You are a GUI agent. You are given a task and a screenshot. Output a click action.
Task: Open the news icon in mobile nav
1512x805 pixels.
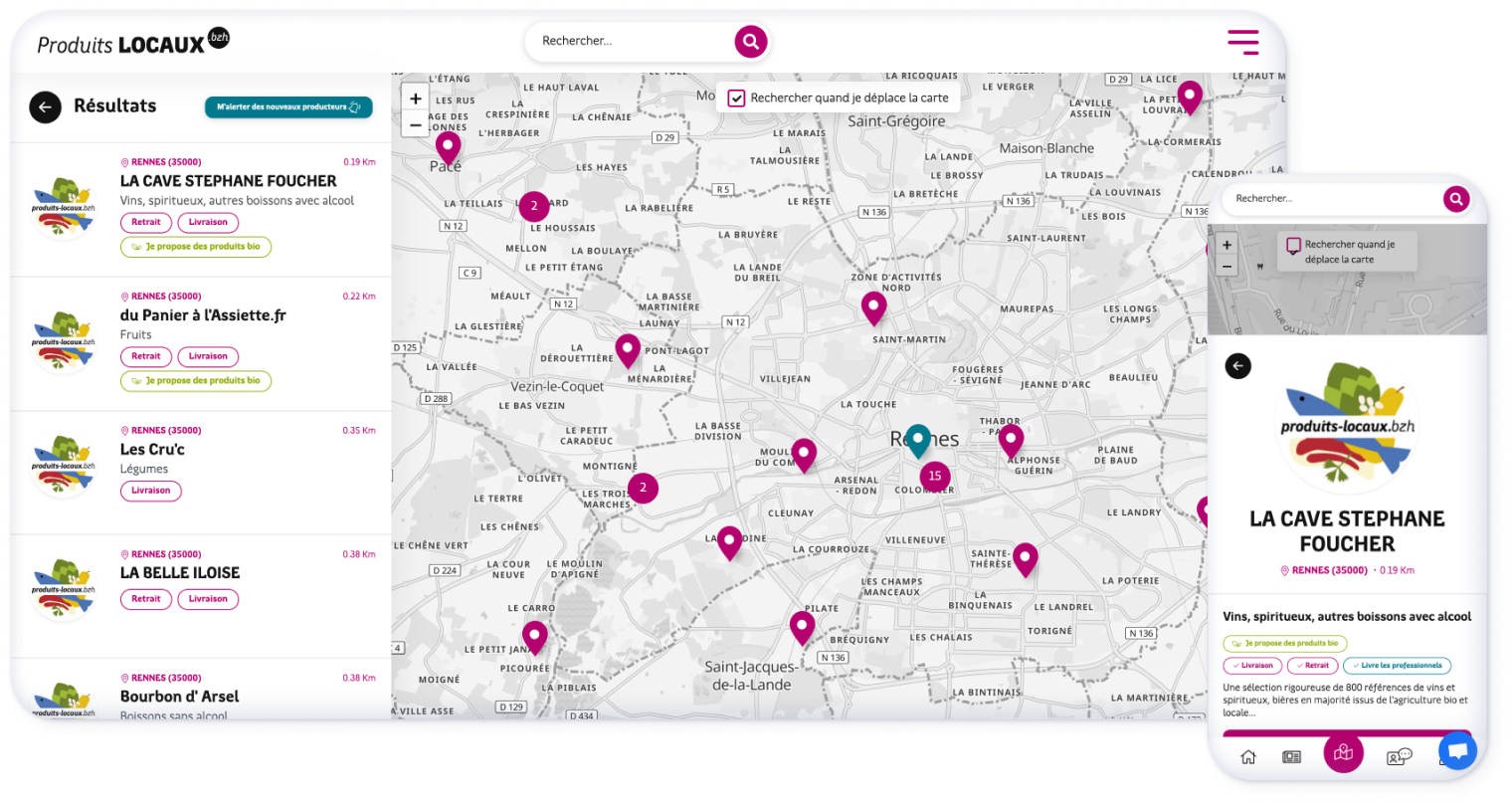click(x=1291, y=757)
